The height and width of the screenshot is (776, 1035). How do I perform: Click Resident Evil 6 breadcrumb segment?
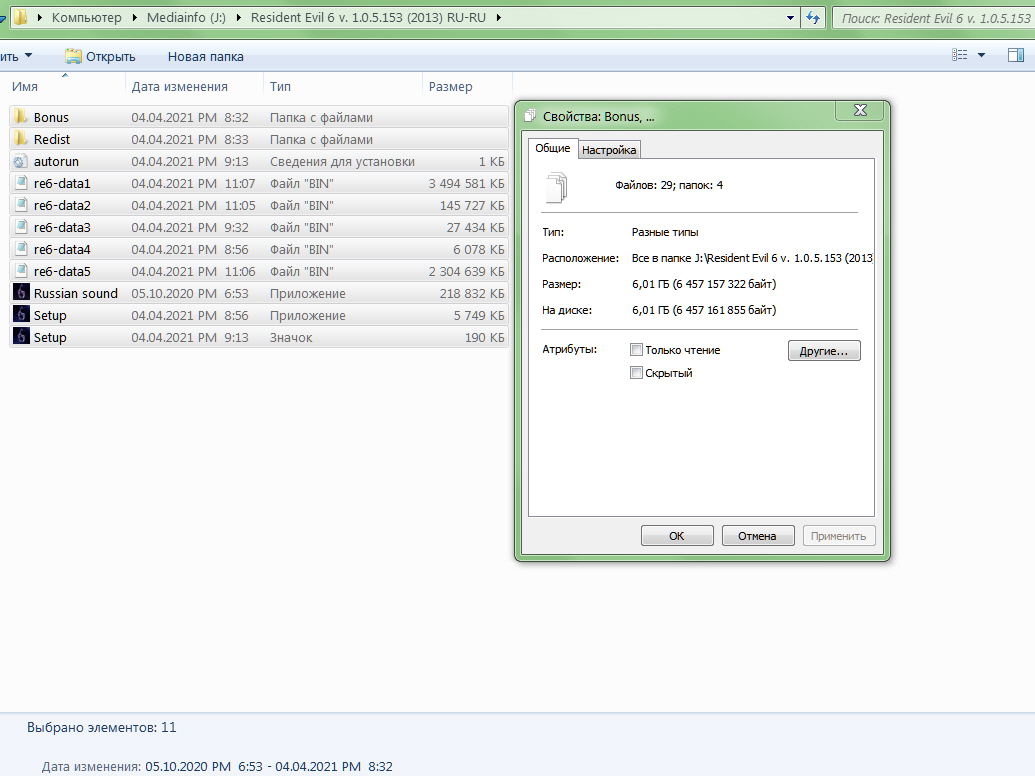click(x=368, y=18)
